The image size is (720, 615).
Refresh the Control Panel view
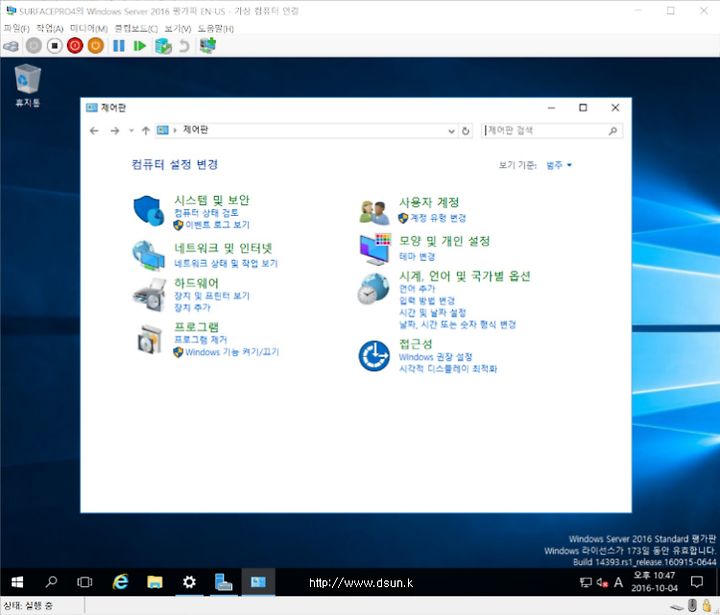point(465,131)
